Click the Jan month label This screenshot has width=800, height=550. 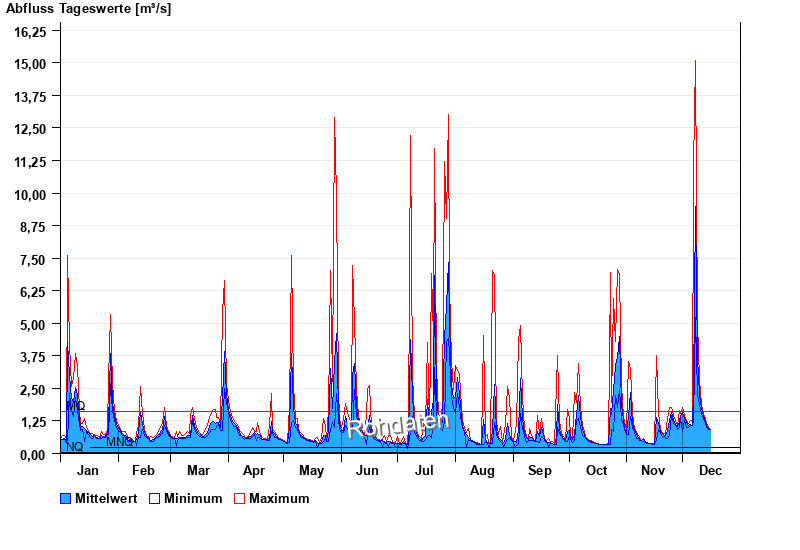[x=88, y=470]
